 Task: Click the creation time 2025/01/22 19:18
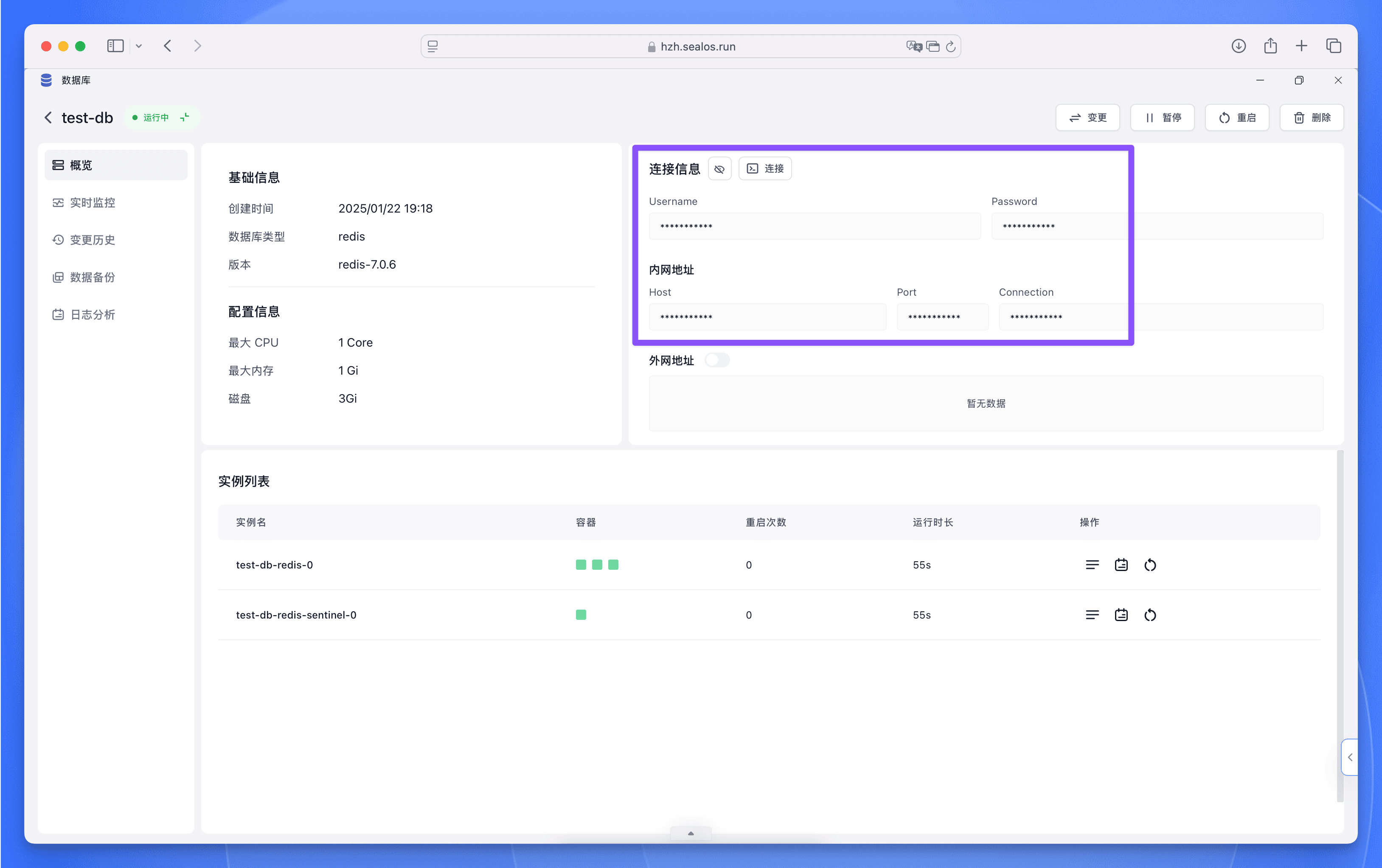coord(385,208)
